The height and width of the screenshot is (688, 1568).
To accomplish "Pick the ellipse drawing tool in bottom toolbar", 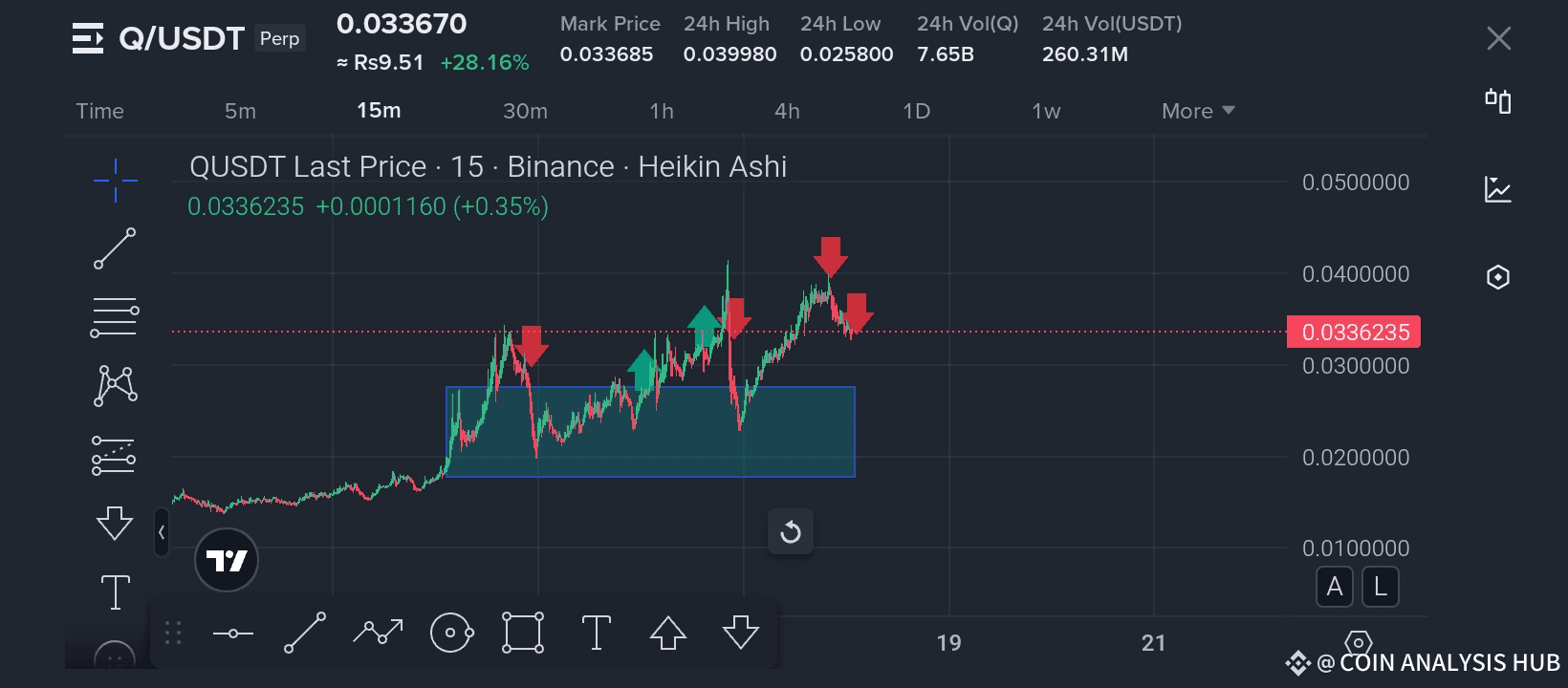I will [451, 633].
